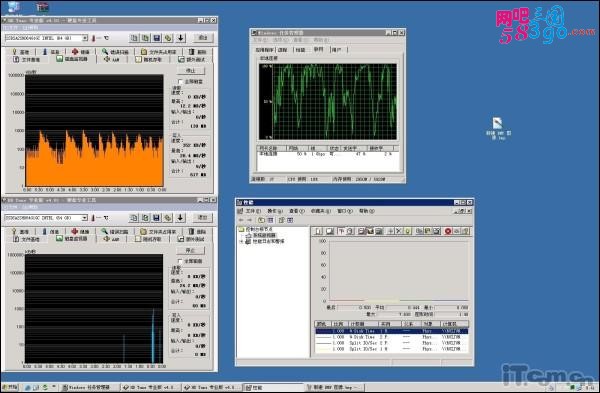The width and height of the screenshot is (600, 393).
Task: Click the highlight lightbulb icon in the Performance toolbar
Action: 408,231
